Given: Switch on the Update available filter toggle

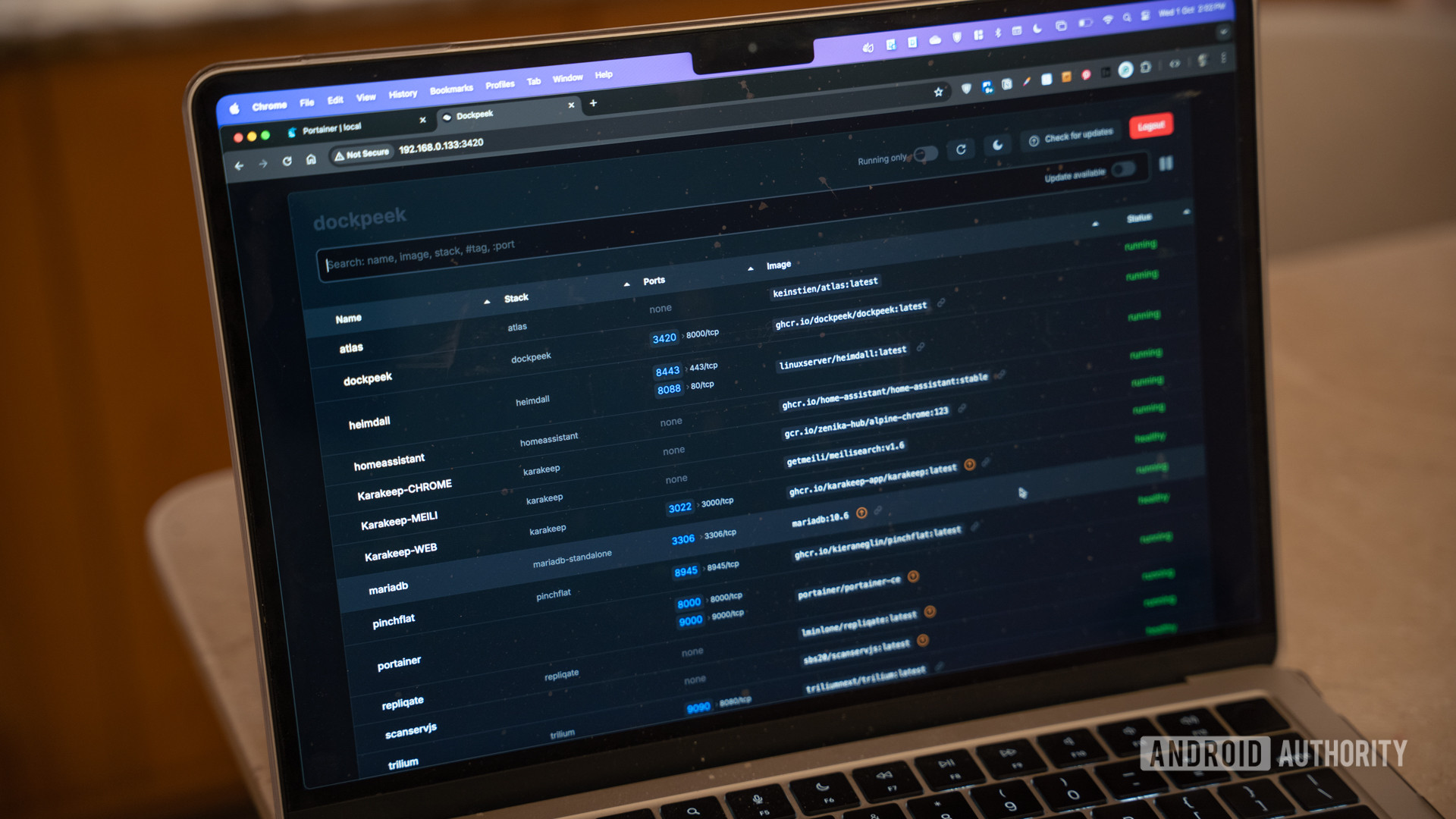Looking at the screenshot, I should (x=1123, y=169).
